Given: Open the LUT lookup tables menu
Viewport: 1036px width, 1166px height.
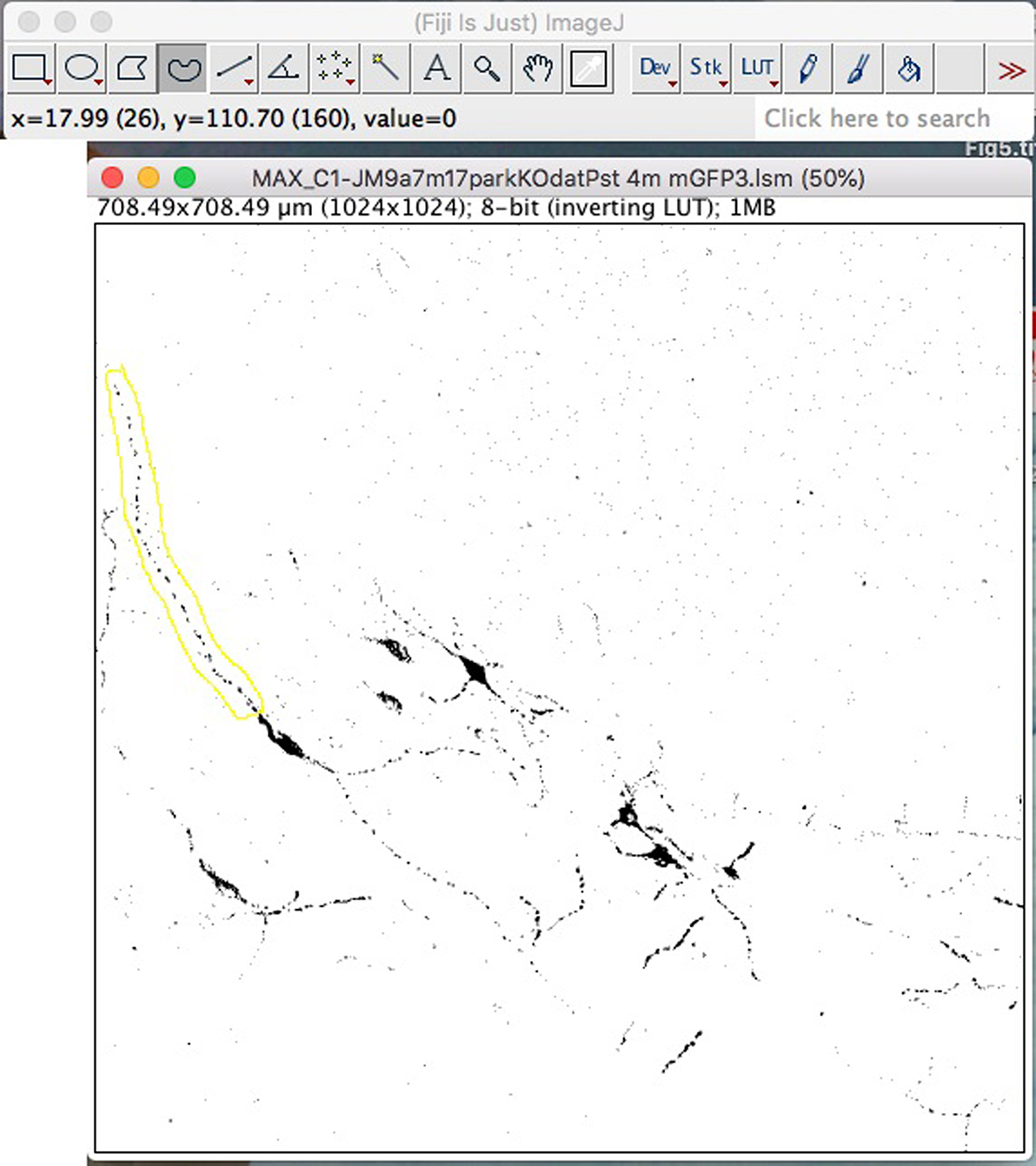Looking at the screenshot, I should click(757, 68).
